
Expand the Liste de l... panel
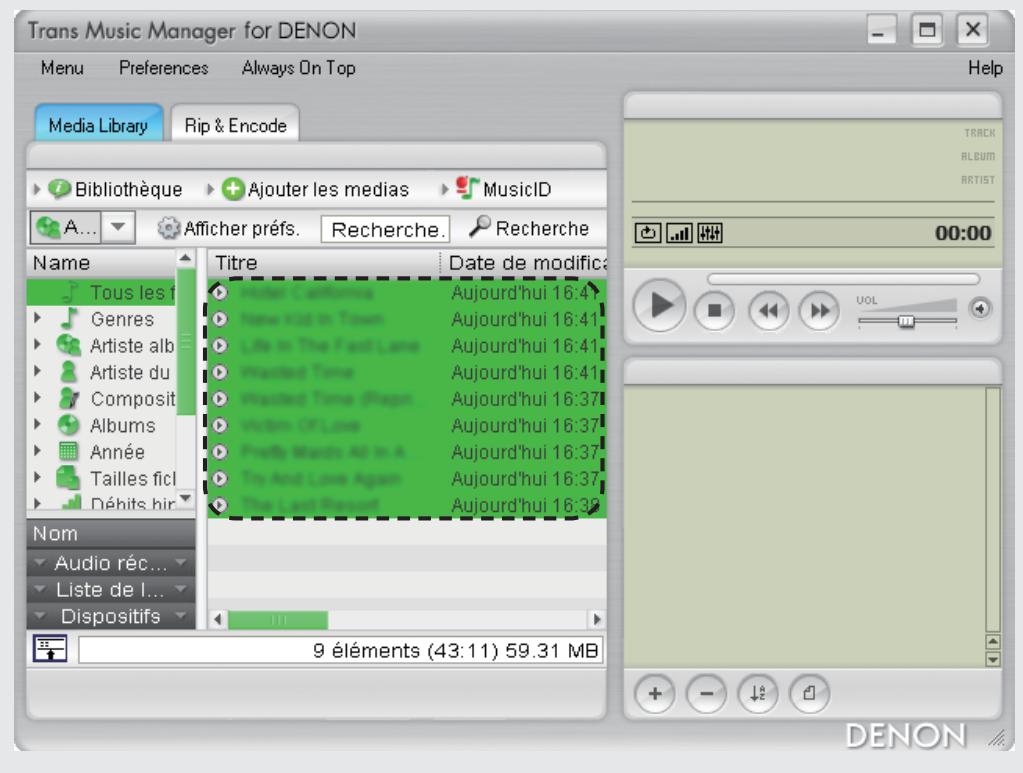click(110, 589)
